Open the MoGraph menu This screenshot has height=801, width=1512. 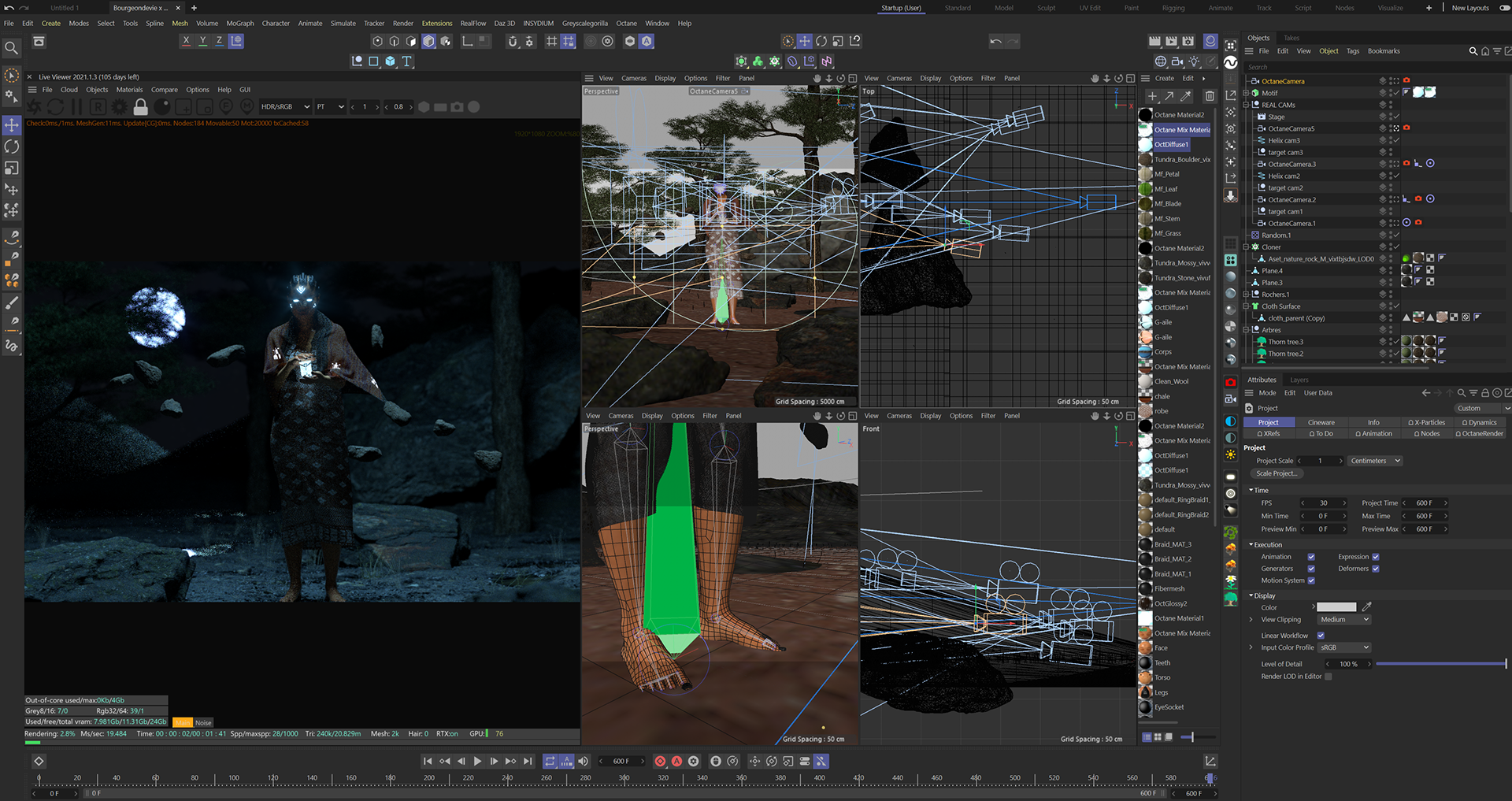tap(240, 24)
